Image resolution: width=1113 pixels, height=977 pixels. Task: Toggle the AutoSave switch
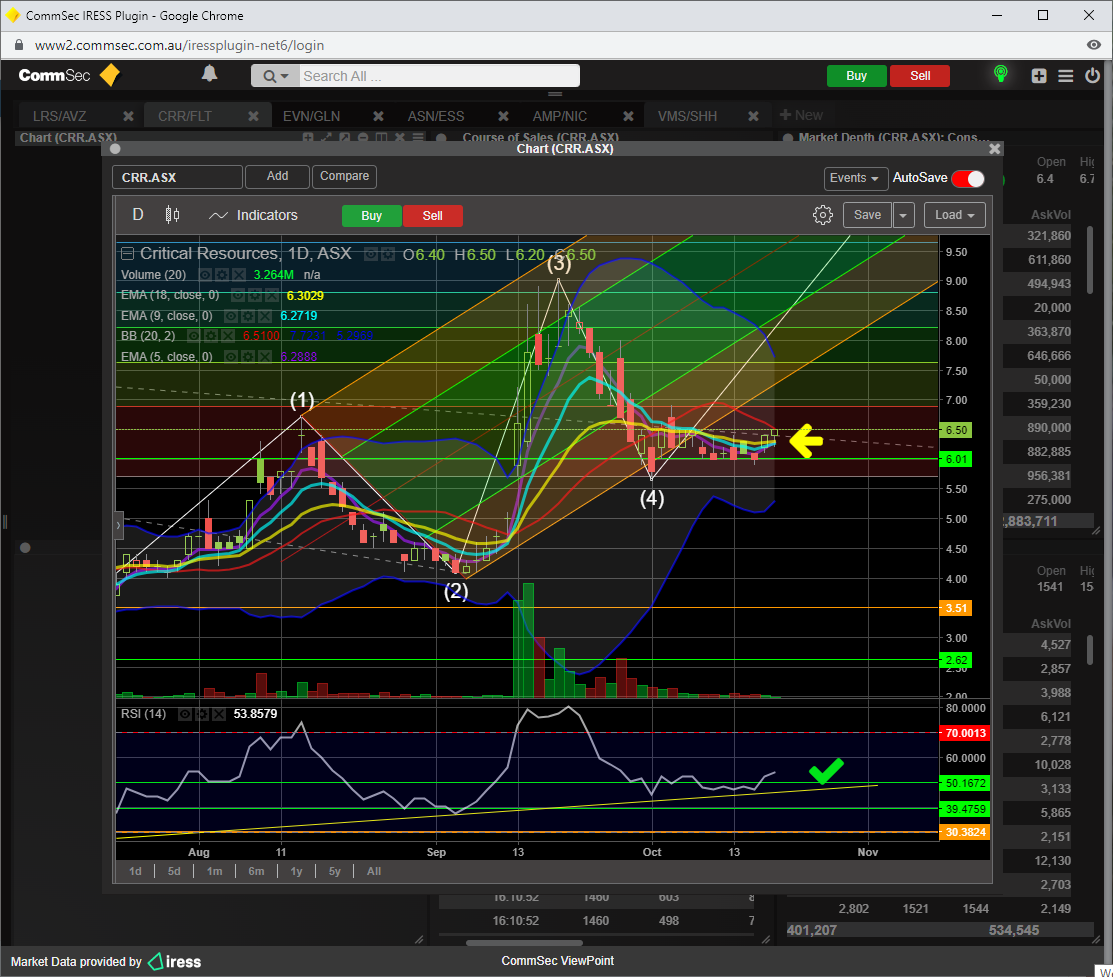(x=967, y=178)
